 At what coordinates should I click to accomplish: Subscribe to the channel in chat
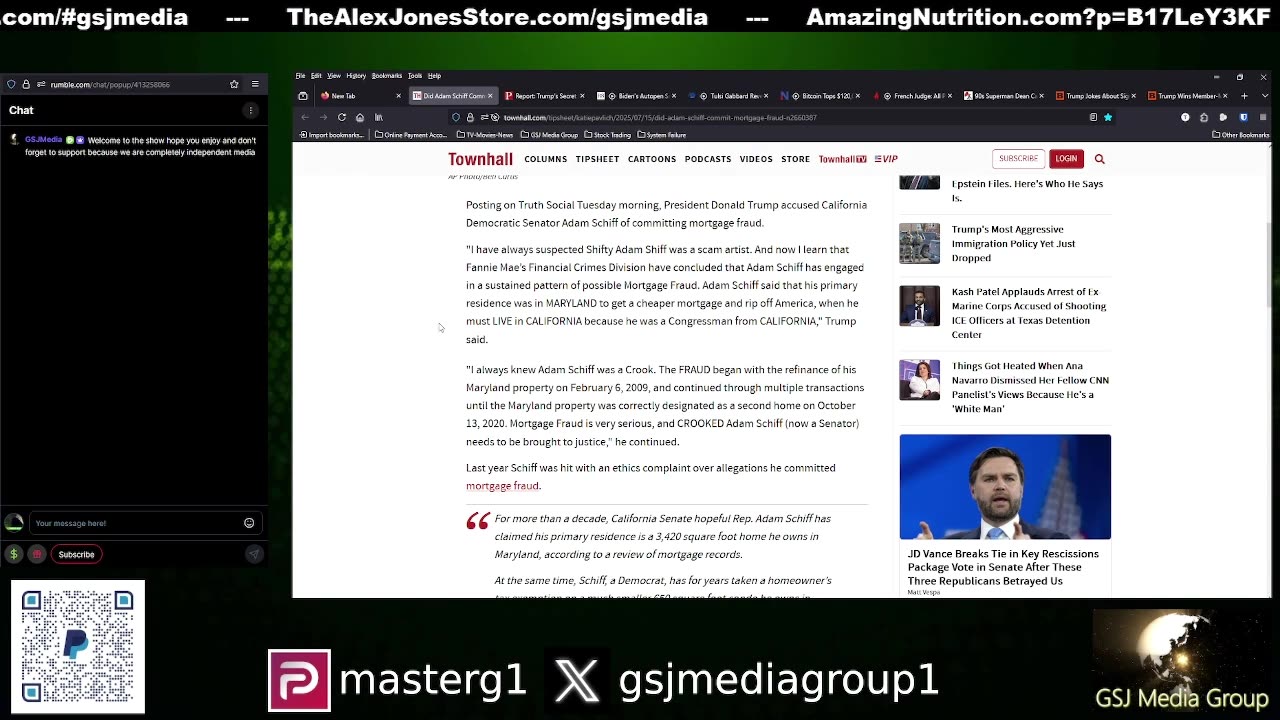click(x=76, y=554)
